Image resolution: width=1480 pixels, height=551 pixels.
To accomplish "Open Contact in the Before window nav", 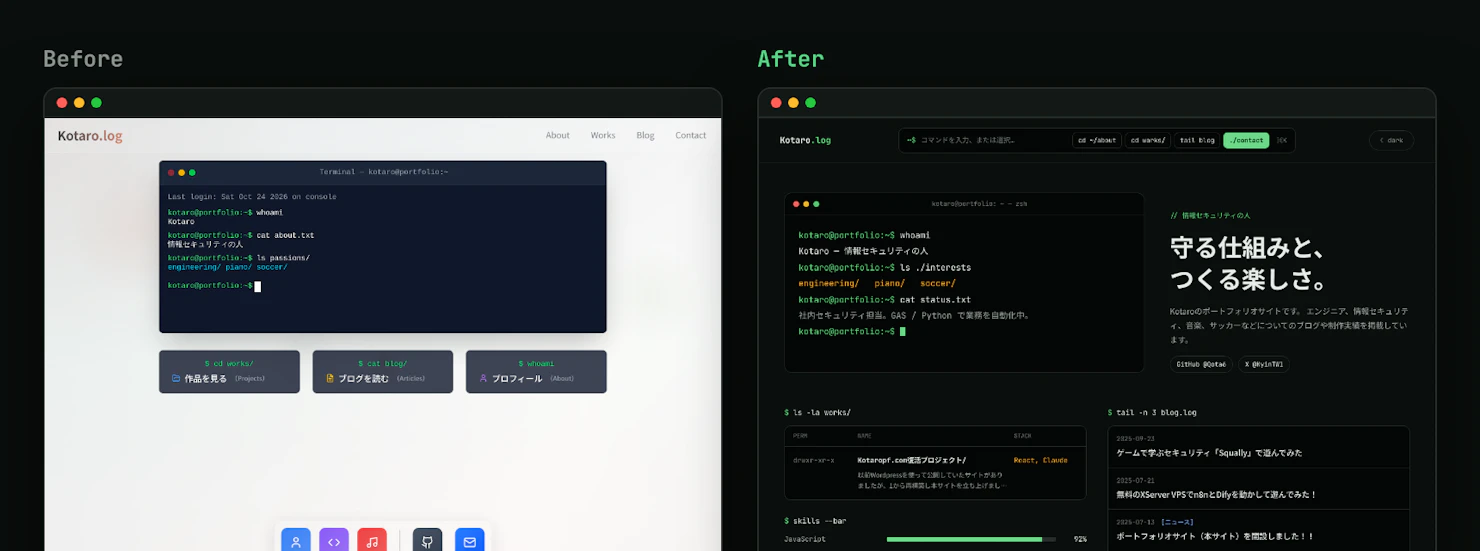I will [691, 135].
